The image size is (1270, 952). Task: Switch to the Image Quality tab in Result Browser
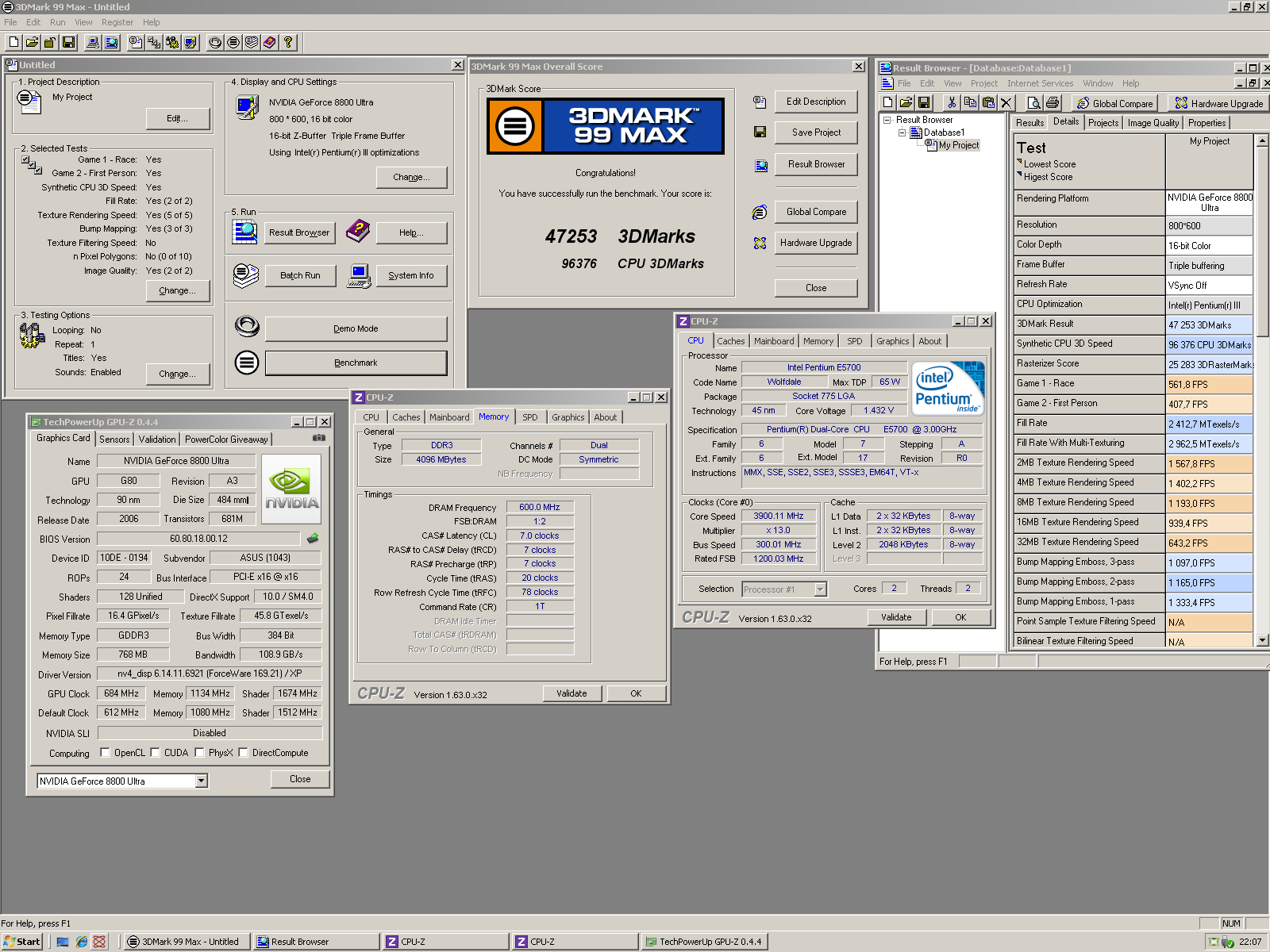(x=1153, y=123)
